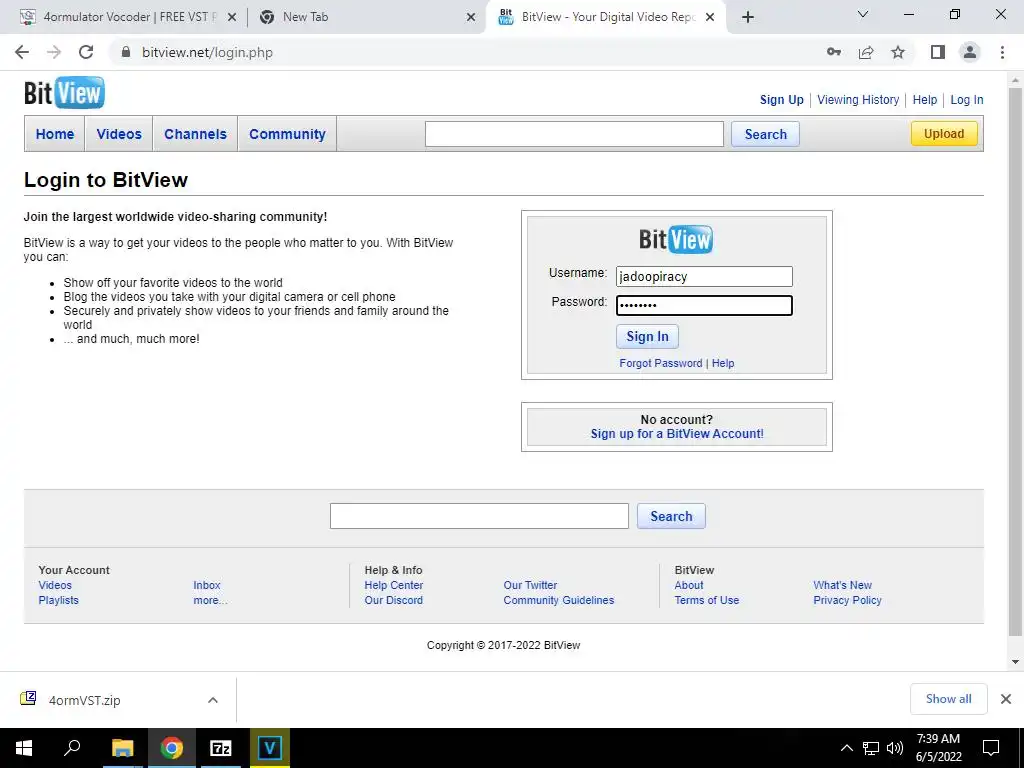The width and height of the screenshot is (1024, 768).
Task: Open File Explorer from taskbar
Action: tap(122, 748)
